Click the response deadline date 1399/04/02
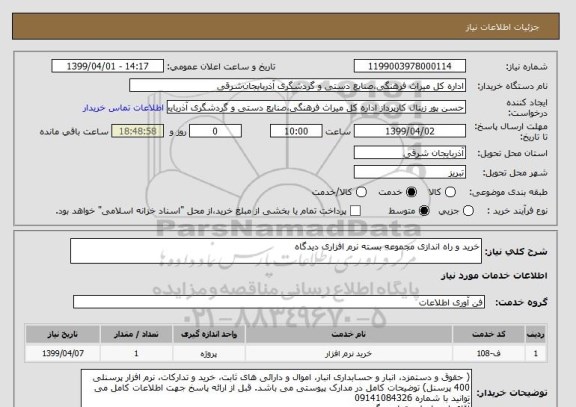This screenshot has height=407, width=576. (410, 131)
